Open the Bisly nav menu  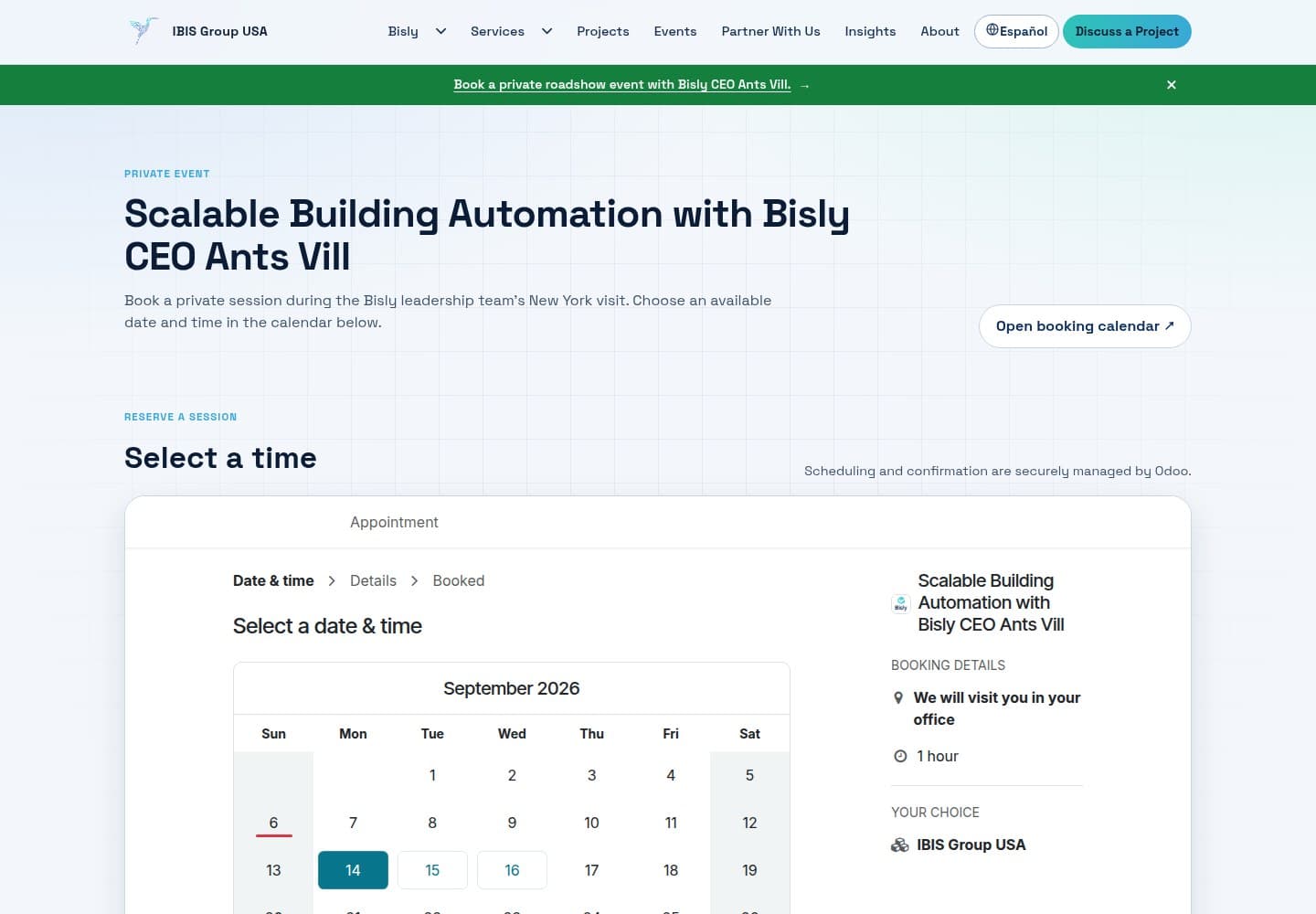pyautogui.click(x=403, y=31)
